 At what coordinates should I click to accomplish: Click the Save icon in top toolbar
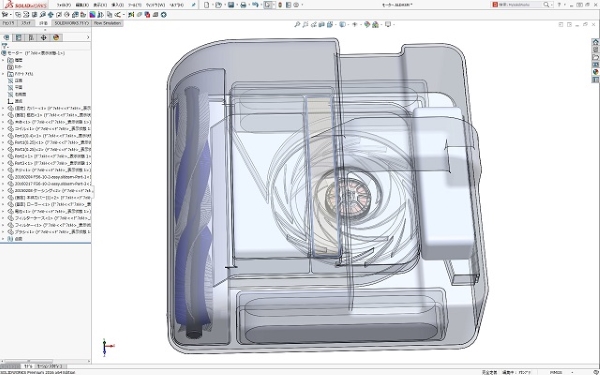click(x=231, y=5)
